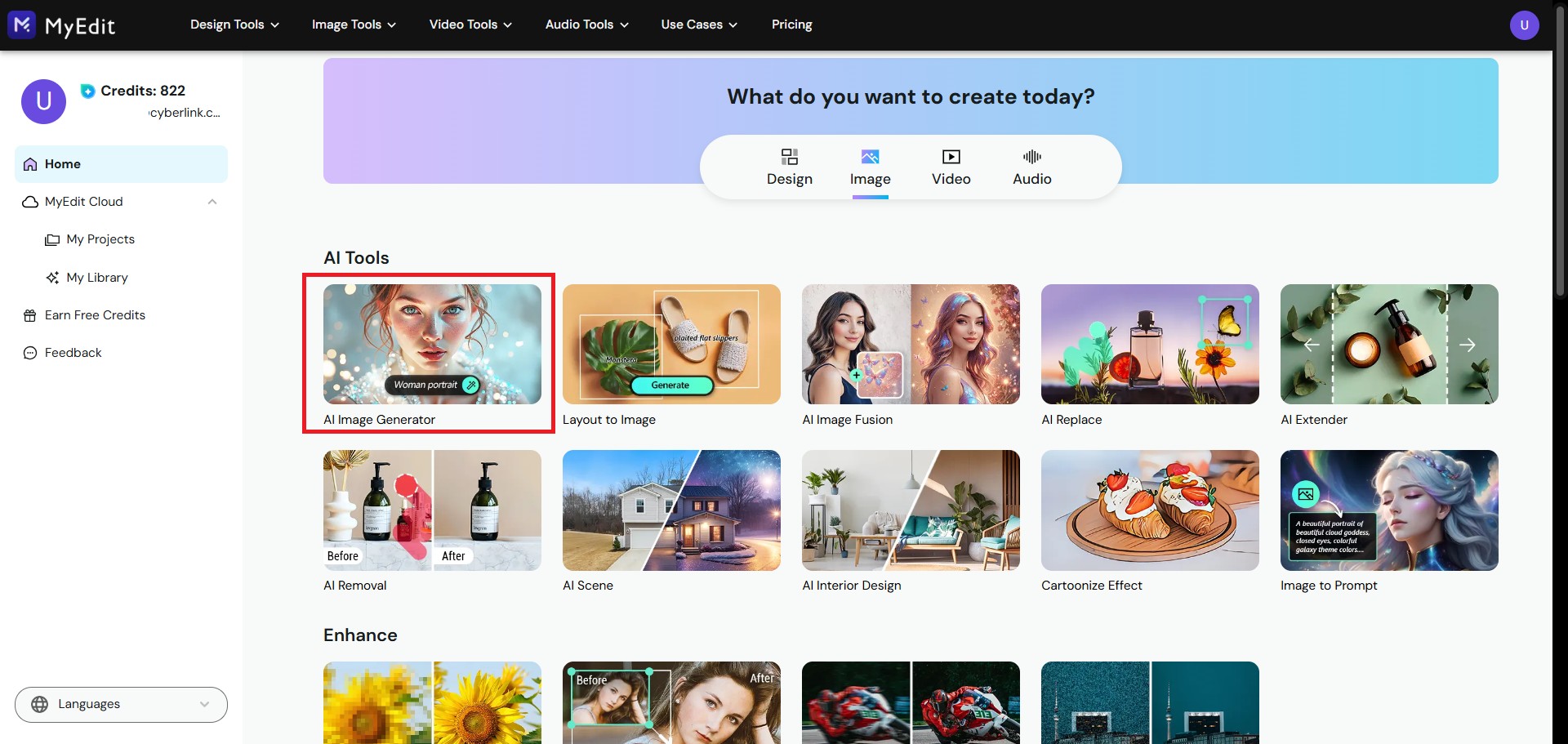Open the AI Scene thumbnail
1568x744 pixels.
pyautogui.click(x=671, y=510)
